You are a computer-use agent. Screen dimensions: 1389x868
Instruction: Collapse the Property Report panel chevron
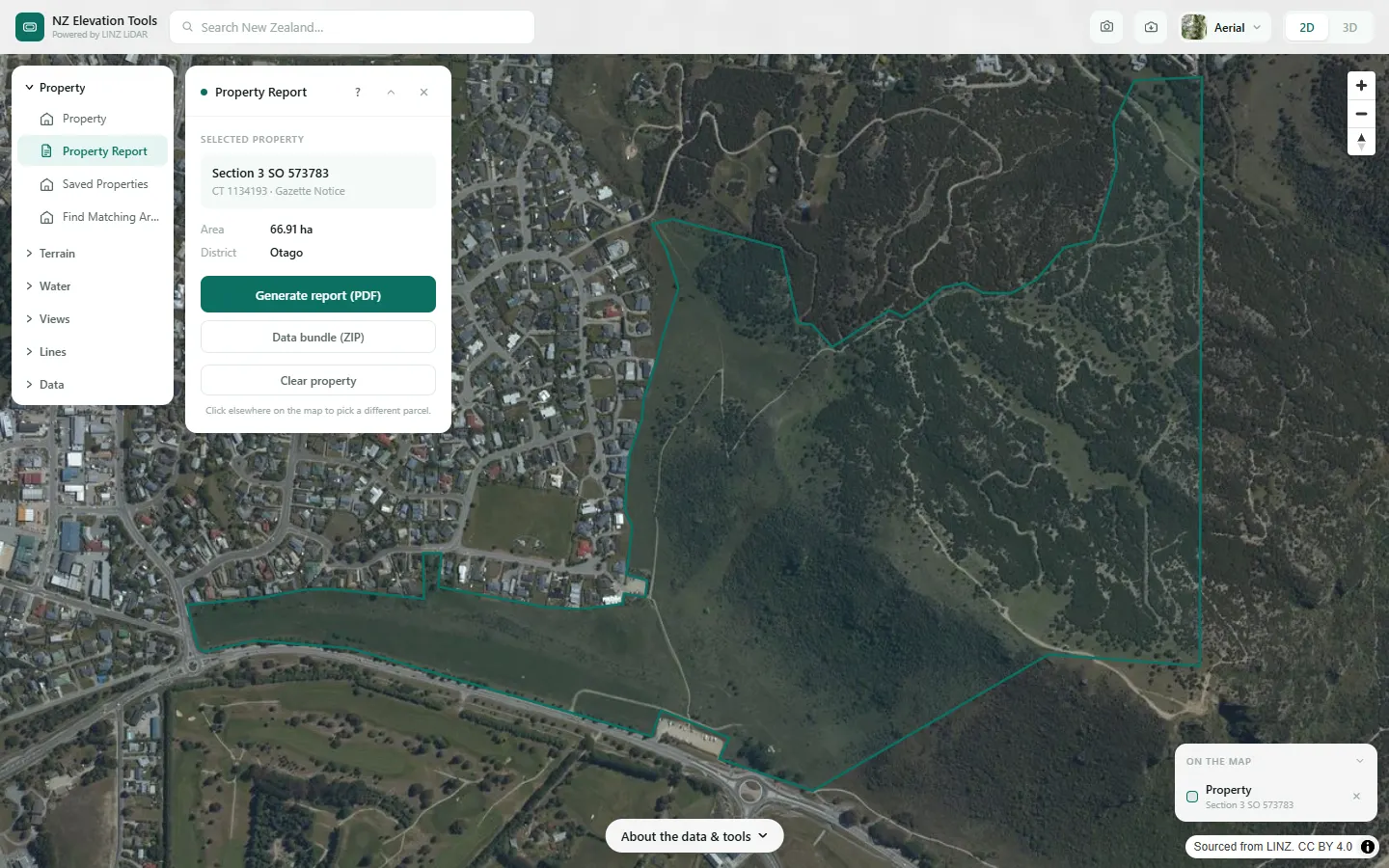click(391, 93)
